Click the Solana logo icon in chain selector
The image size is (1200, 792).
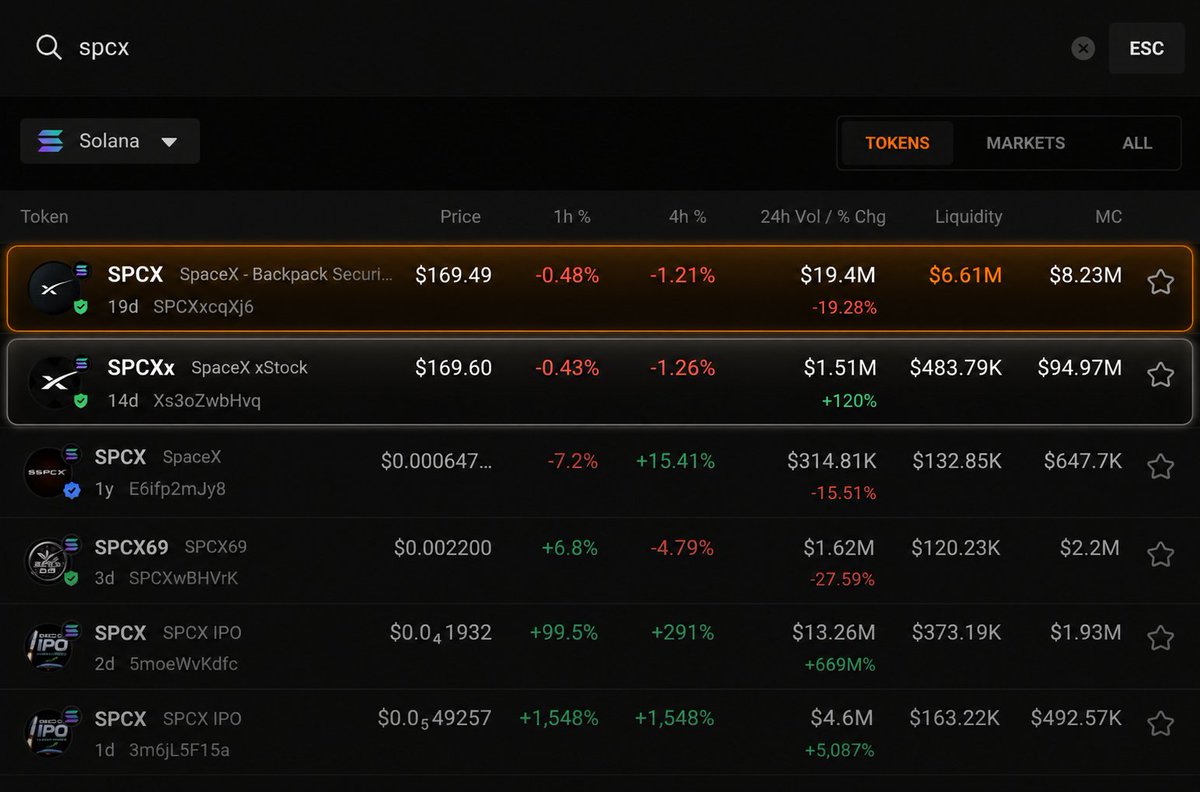50,141
